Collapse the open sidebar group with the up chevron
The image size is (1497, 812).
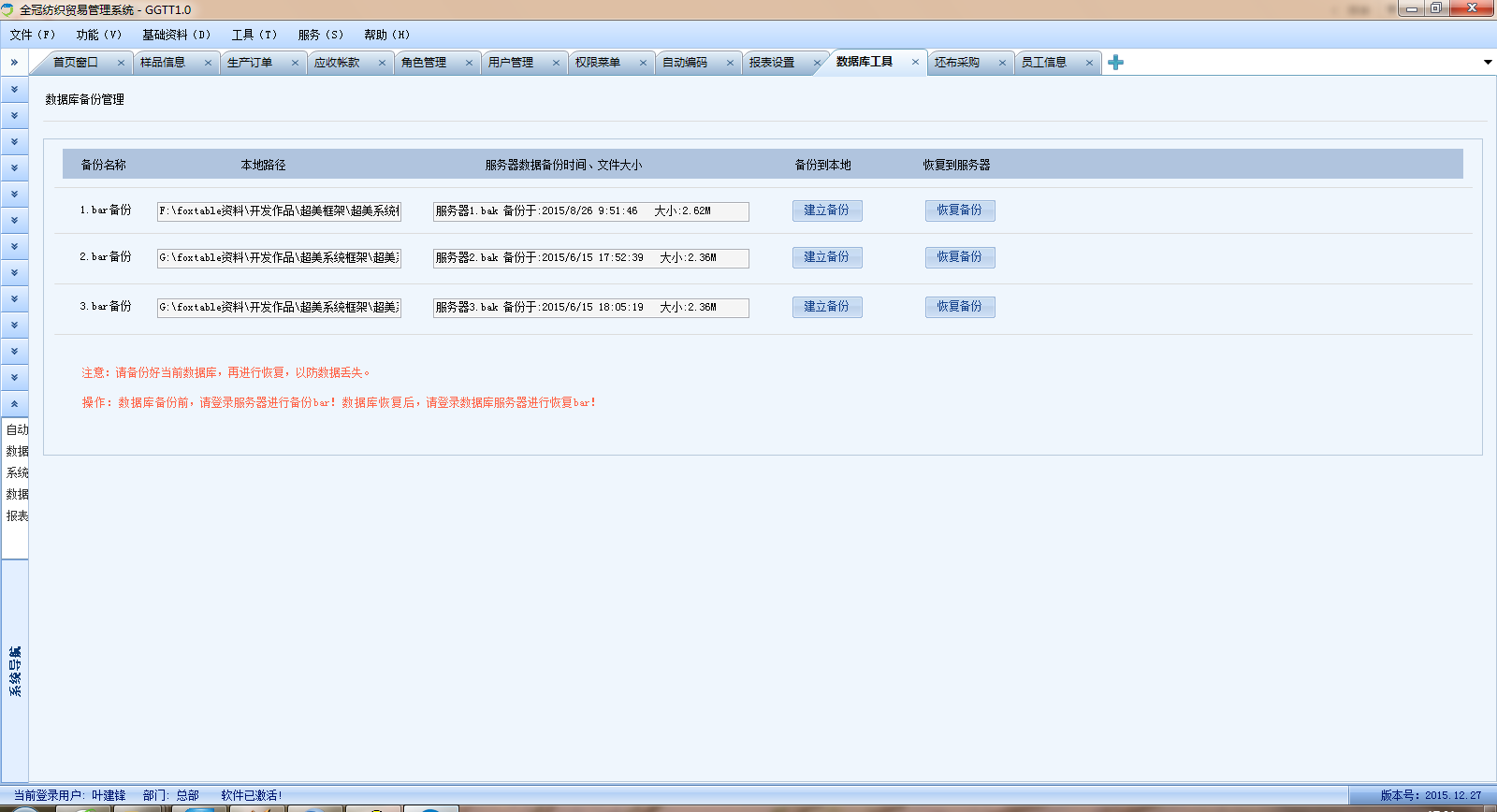(14, 404)
